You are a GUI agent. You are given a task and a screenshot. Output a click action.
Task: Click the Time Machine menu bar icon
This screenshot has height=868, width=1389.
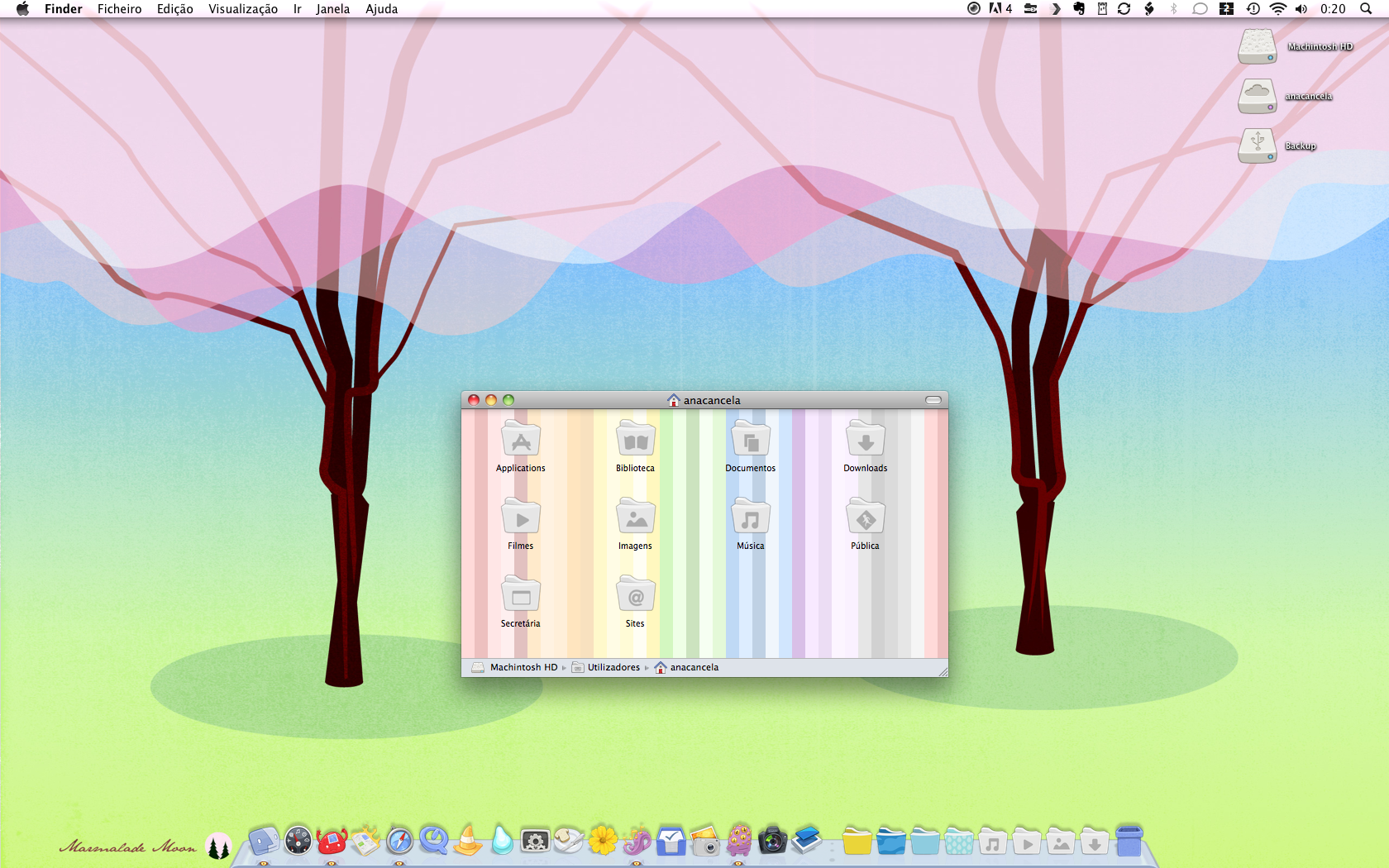[1253, 9]
